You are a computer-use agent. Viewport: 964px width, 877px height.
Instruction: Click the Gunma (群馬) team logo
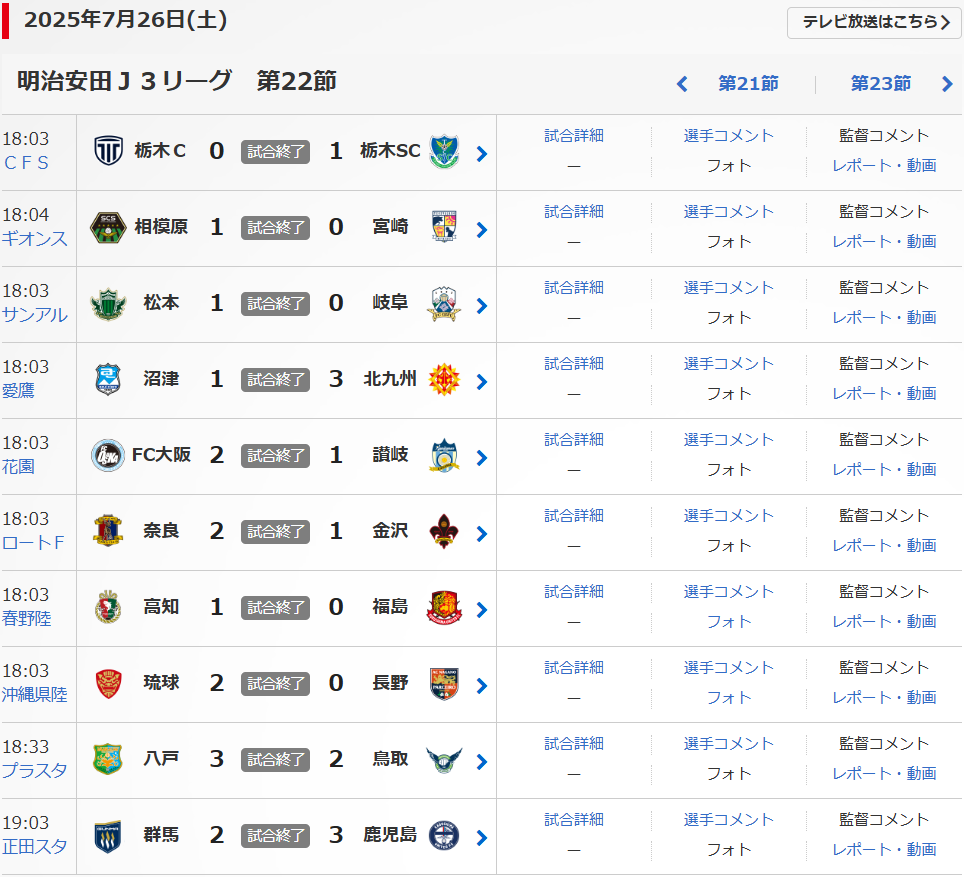pyautogui.click(x=108, y=836)
